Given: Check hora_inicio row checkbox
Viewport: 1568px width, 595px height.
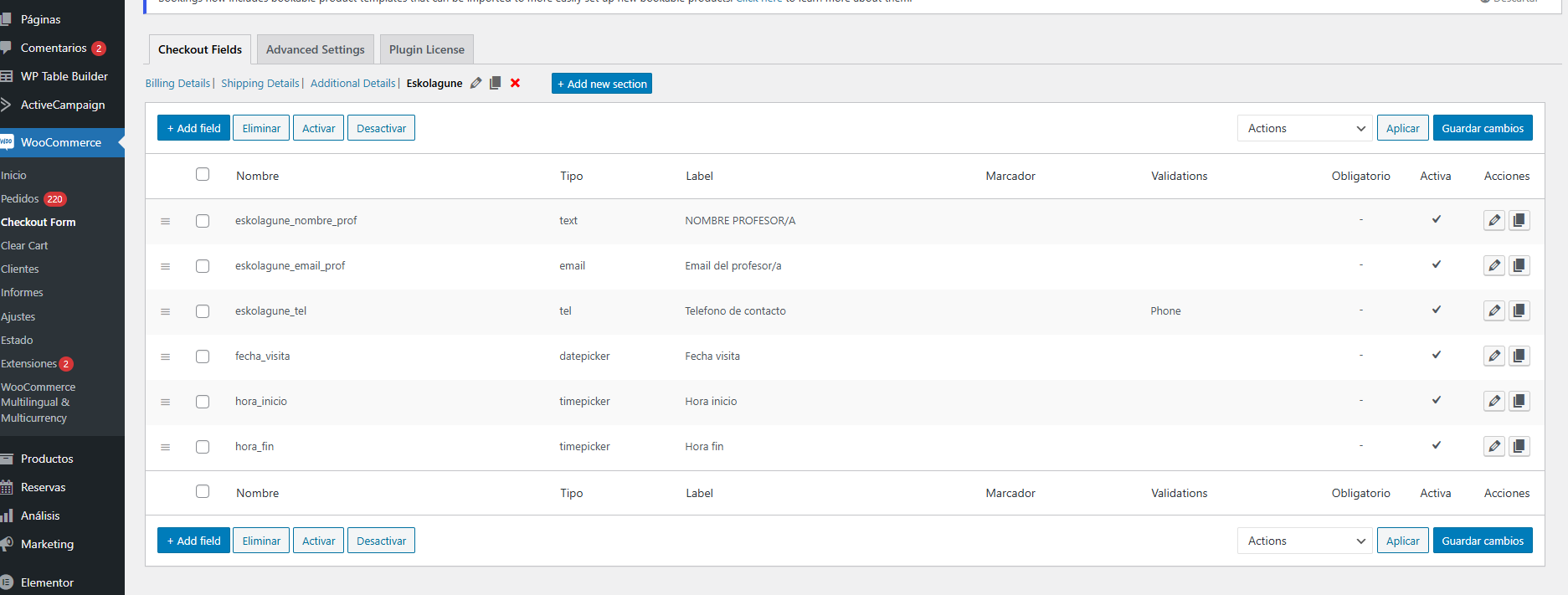Looking at the screenshot, I should coord(203,402).
